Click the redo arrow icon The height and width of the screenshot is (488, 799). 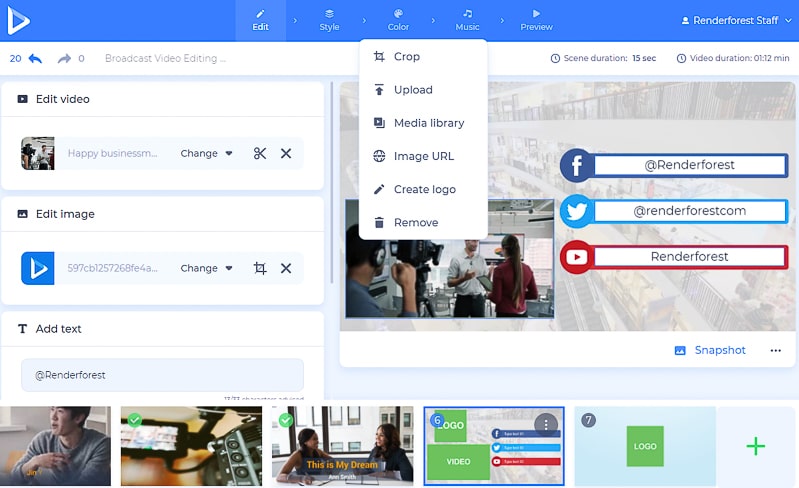pyautogui.click(x=65, y=59)
